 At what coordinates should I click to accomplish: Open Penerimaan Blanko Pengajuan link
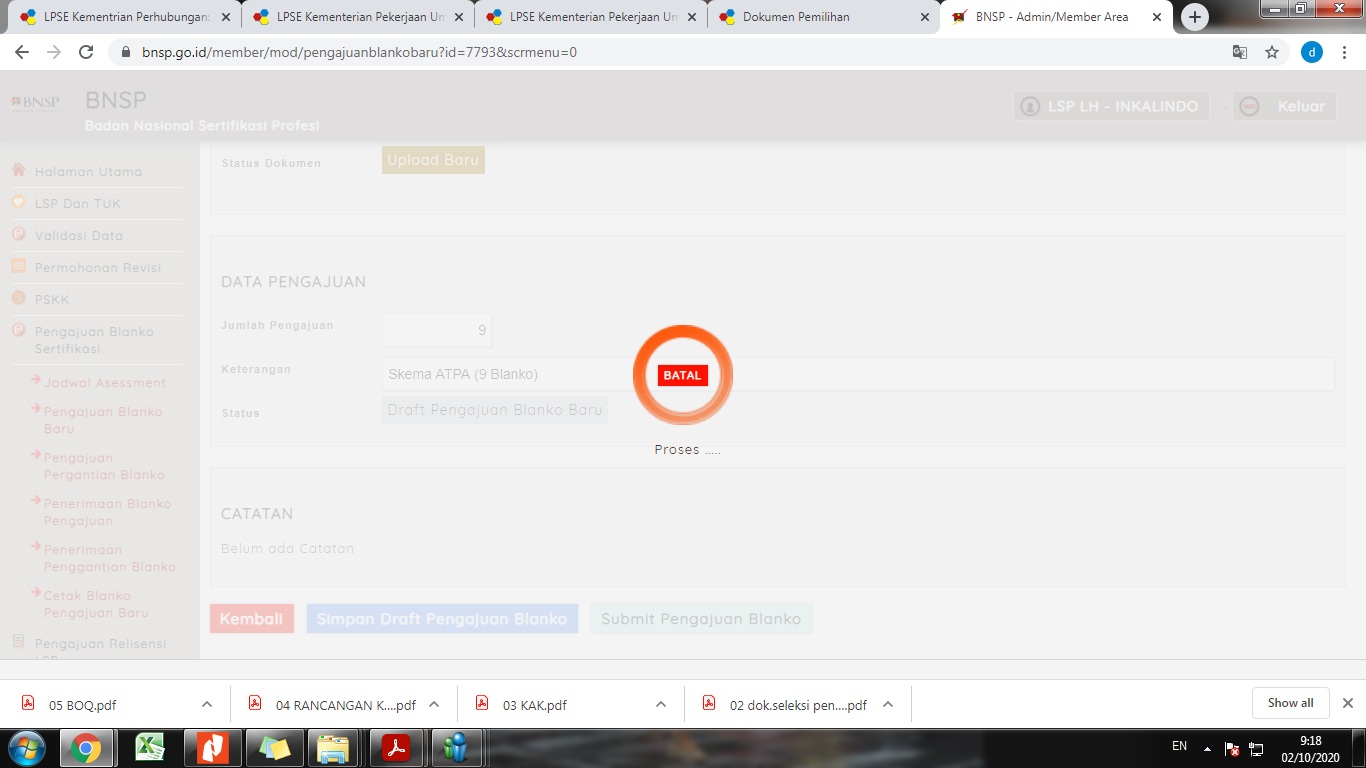coord(107,512)
